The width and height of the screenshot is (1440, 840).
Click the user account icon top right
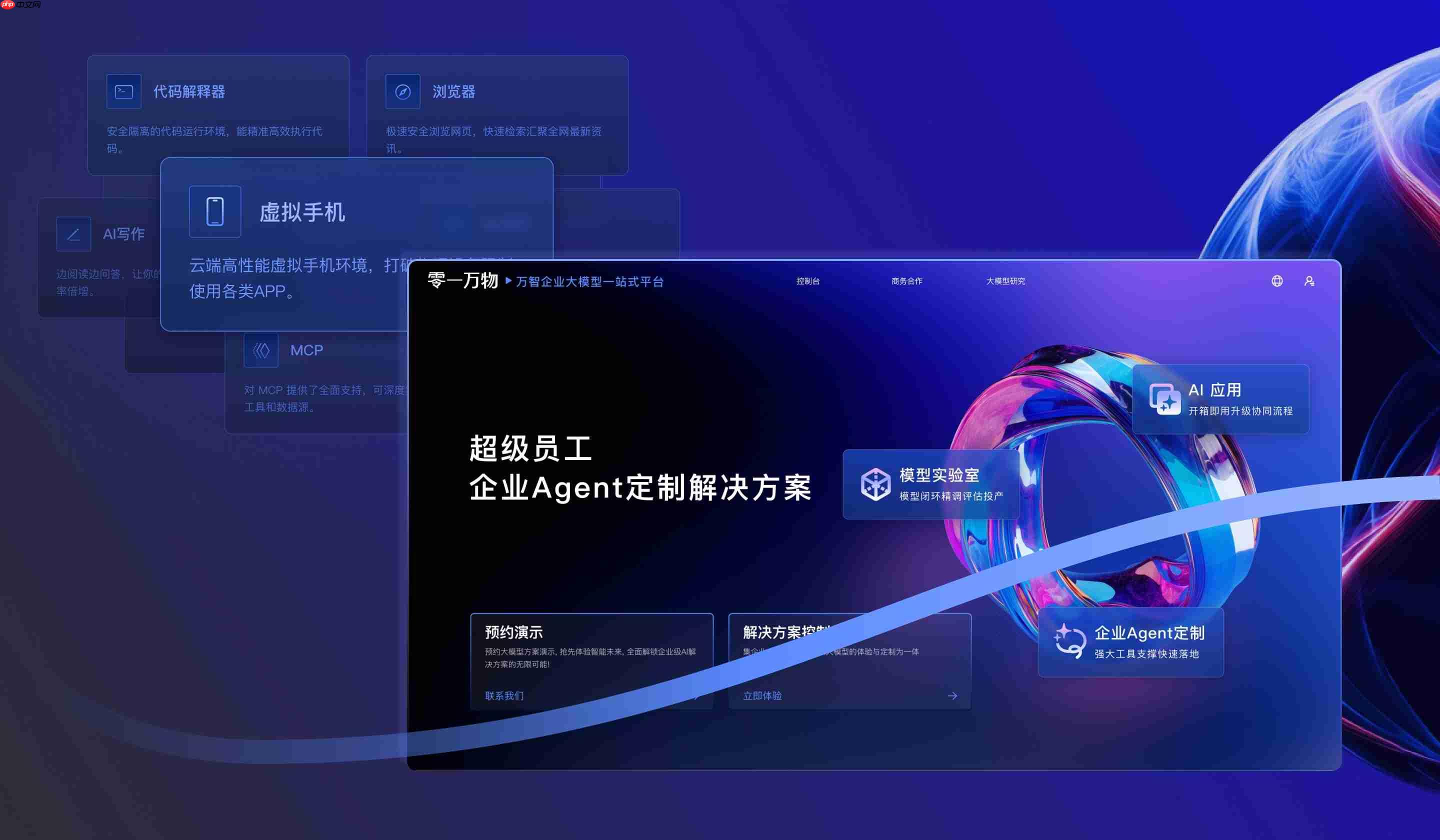pos(1310,281)
